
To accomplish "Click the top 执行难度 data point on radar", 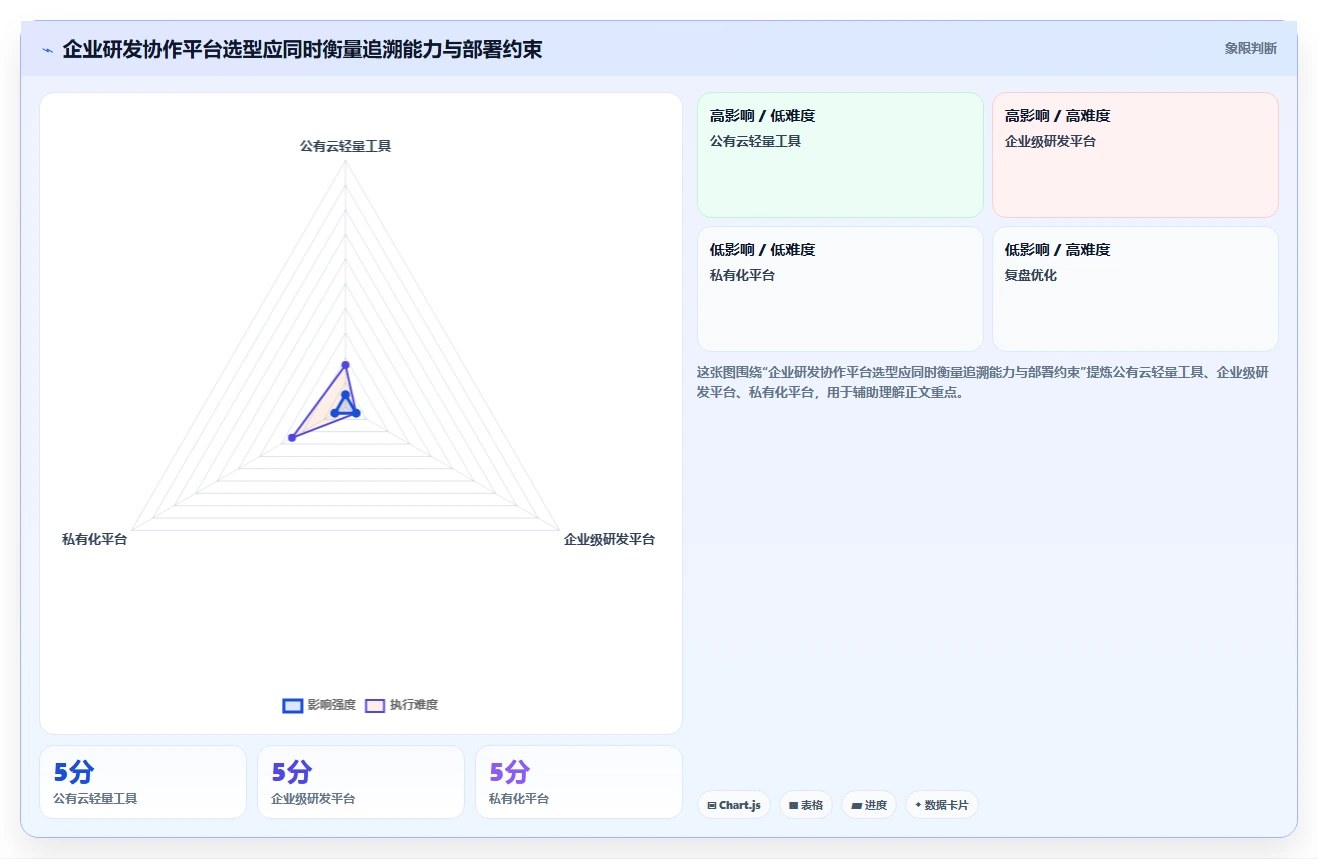I will 345,364.
